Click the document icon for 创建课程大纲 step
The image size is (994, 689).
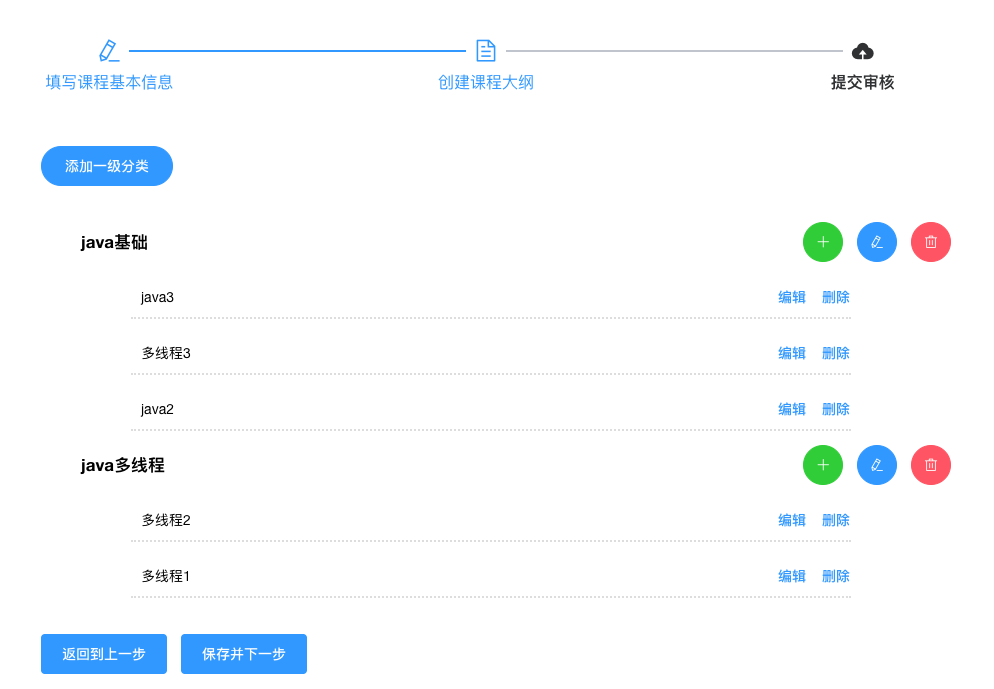[485, 51]
